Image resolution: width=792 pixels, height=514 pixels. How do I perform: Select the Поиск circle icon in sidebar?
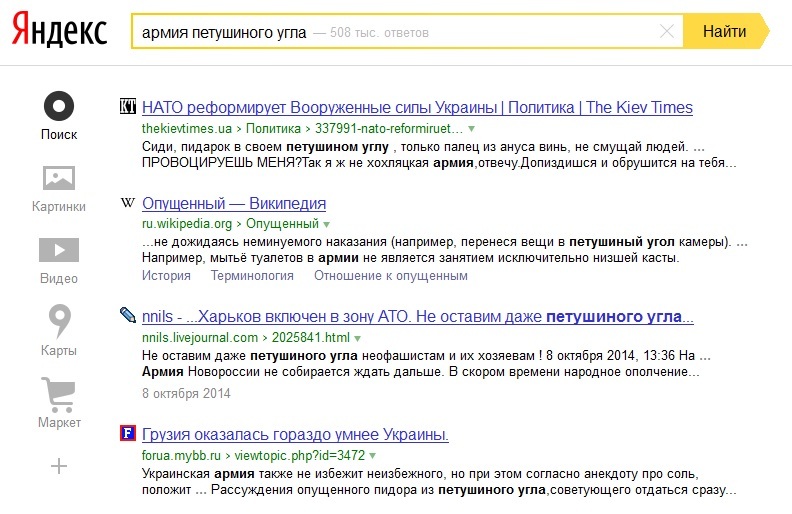tap(59, 106)
